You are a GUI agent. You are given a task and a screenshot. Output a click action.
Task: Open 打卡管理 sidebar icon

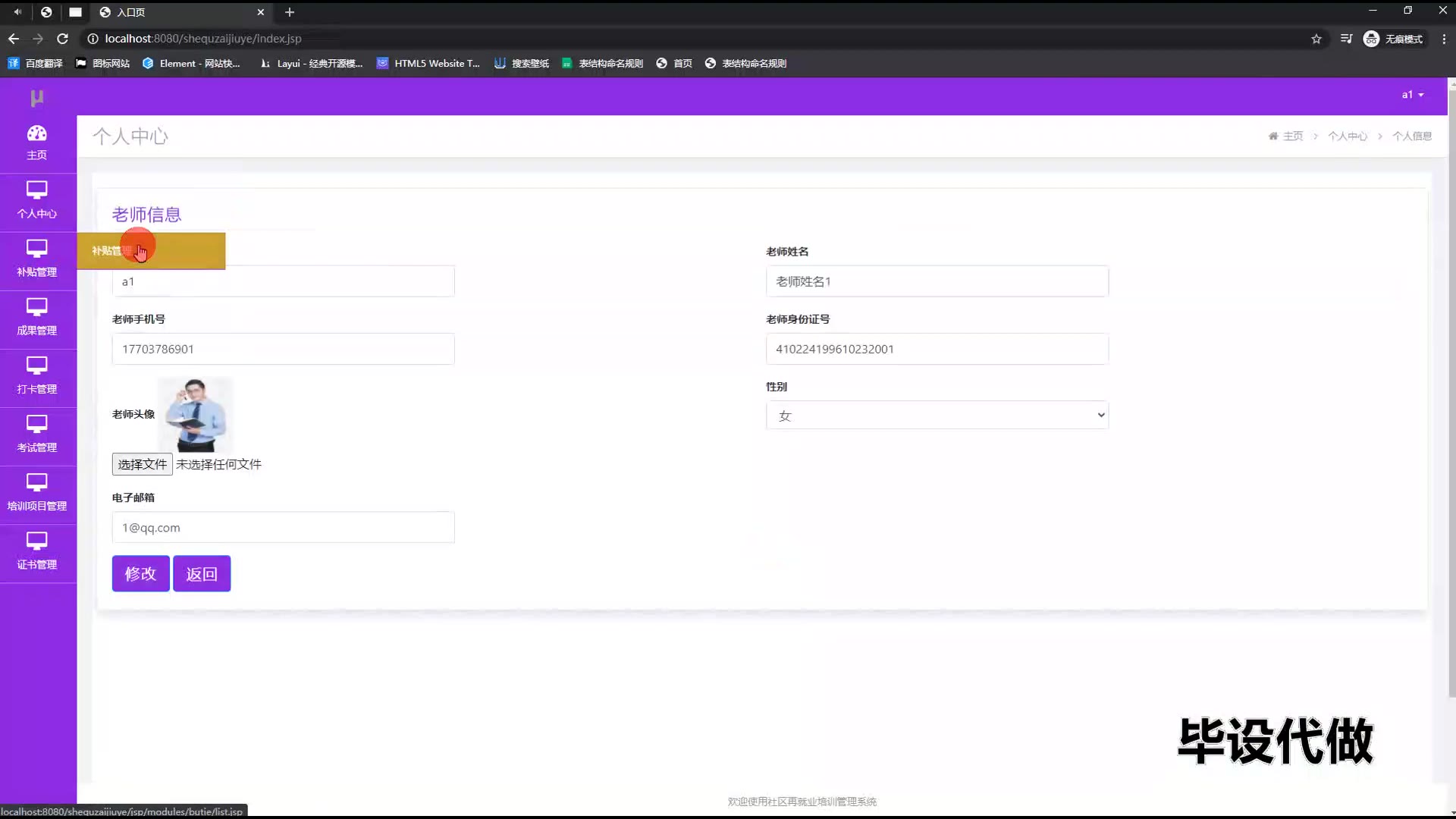(x=36, y=366)
